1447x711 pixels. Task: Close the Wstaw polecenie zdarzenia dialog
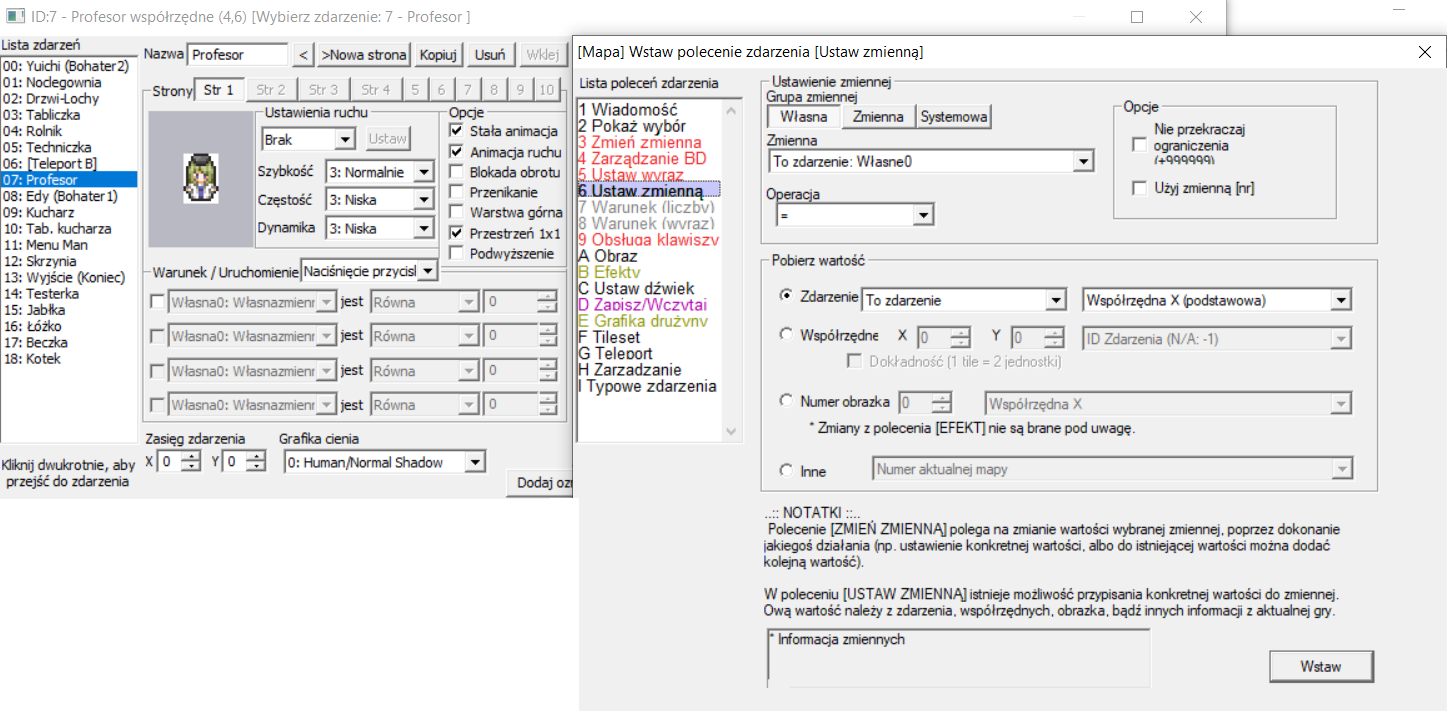click(x=1425, y=52)
